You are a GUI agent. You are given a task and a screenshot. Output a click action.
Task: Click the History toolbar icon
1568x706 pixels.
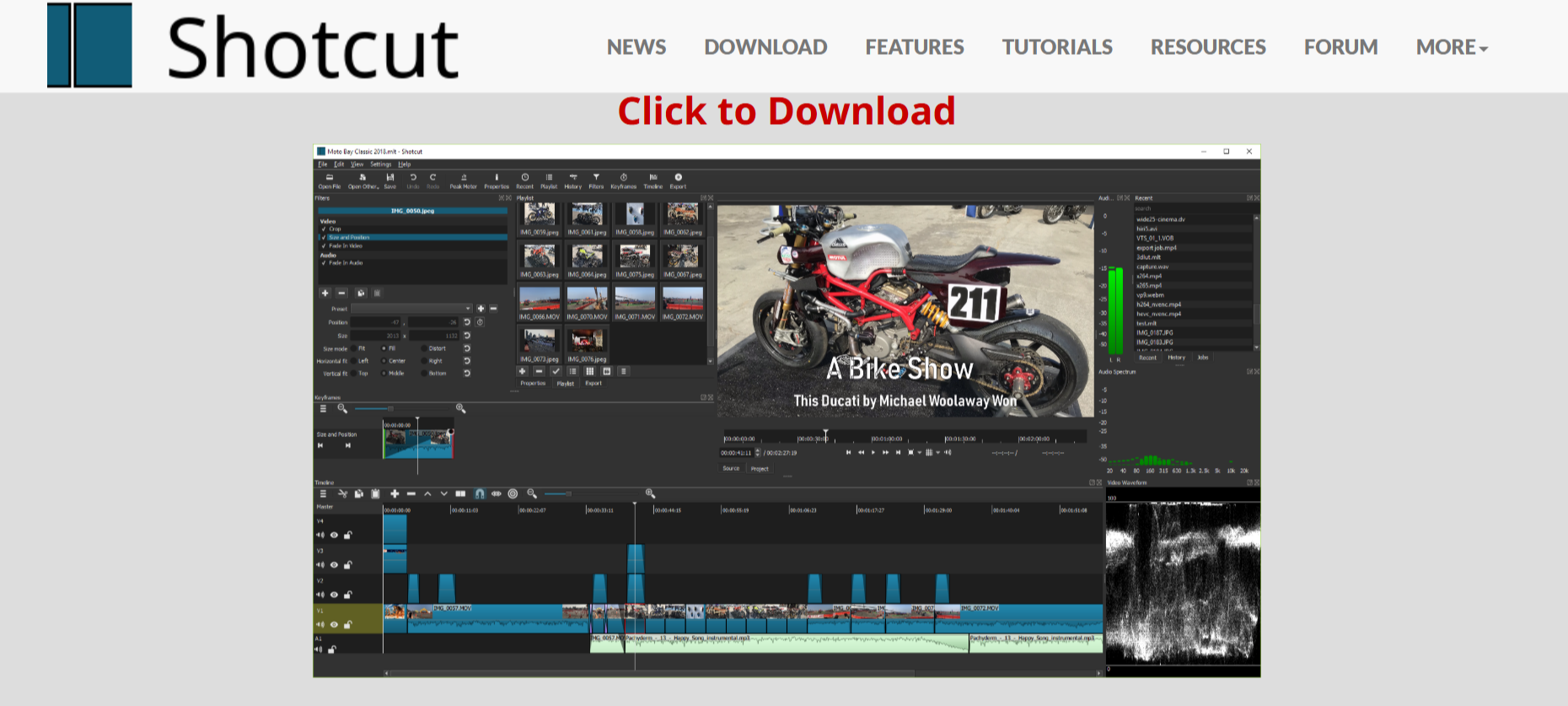(573, 181)
